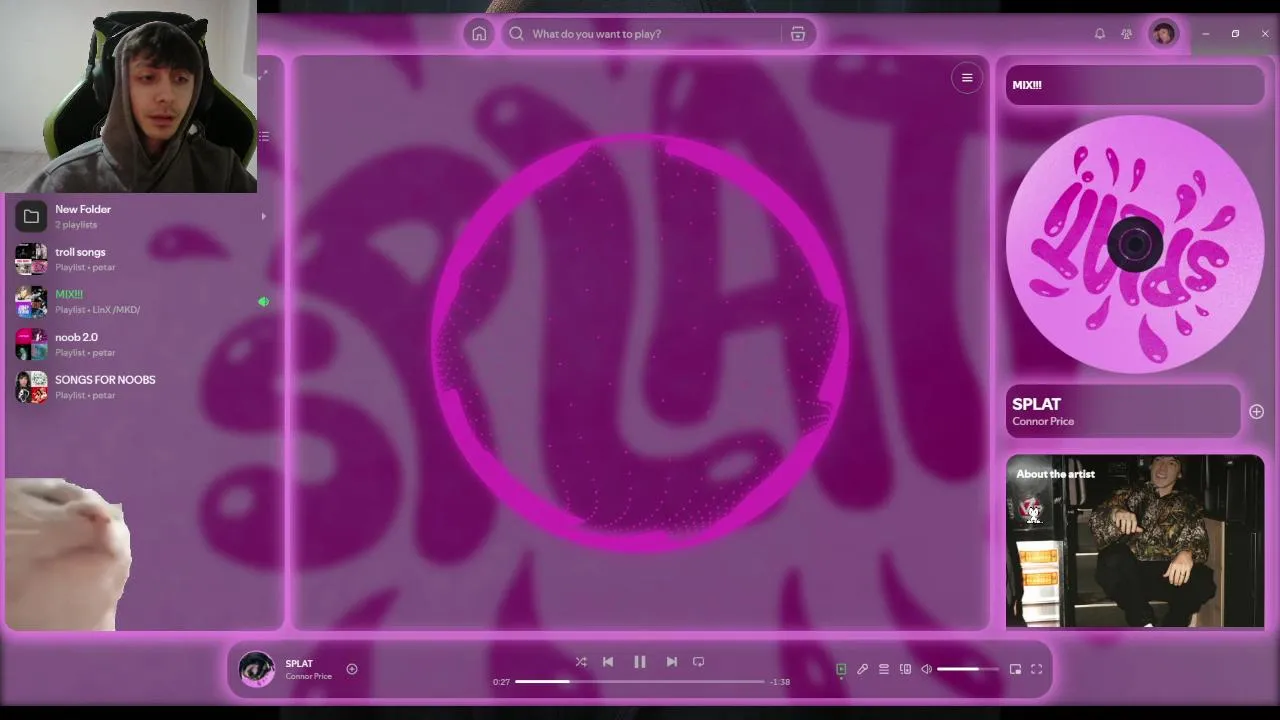Open the miniplayer

(x=1015, y=669)
